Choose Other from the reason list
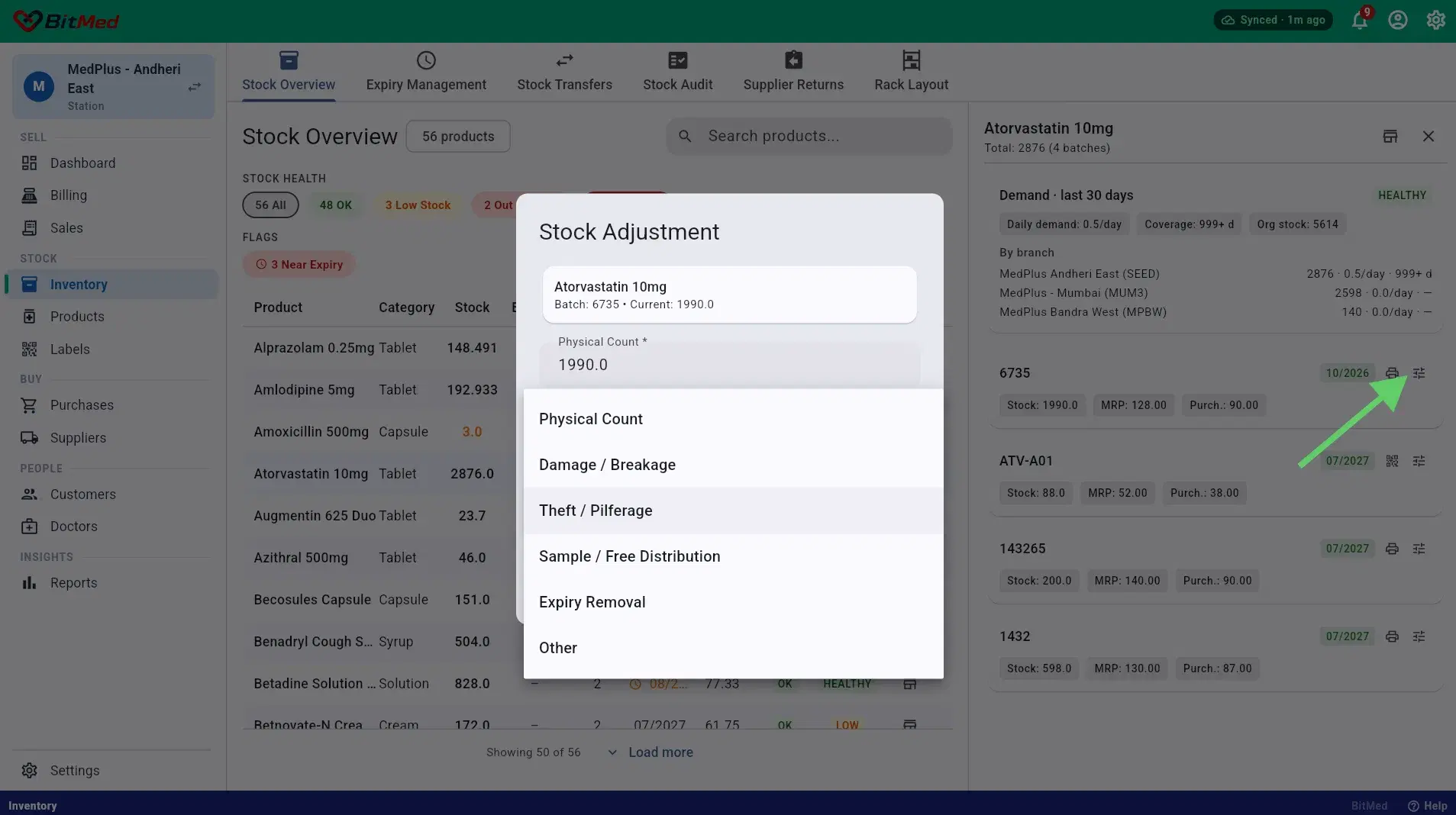 tap(734, 648)
